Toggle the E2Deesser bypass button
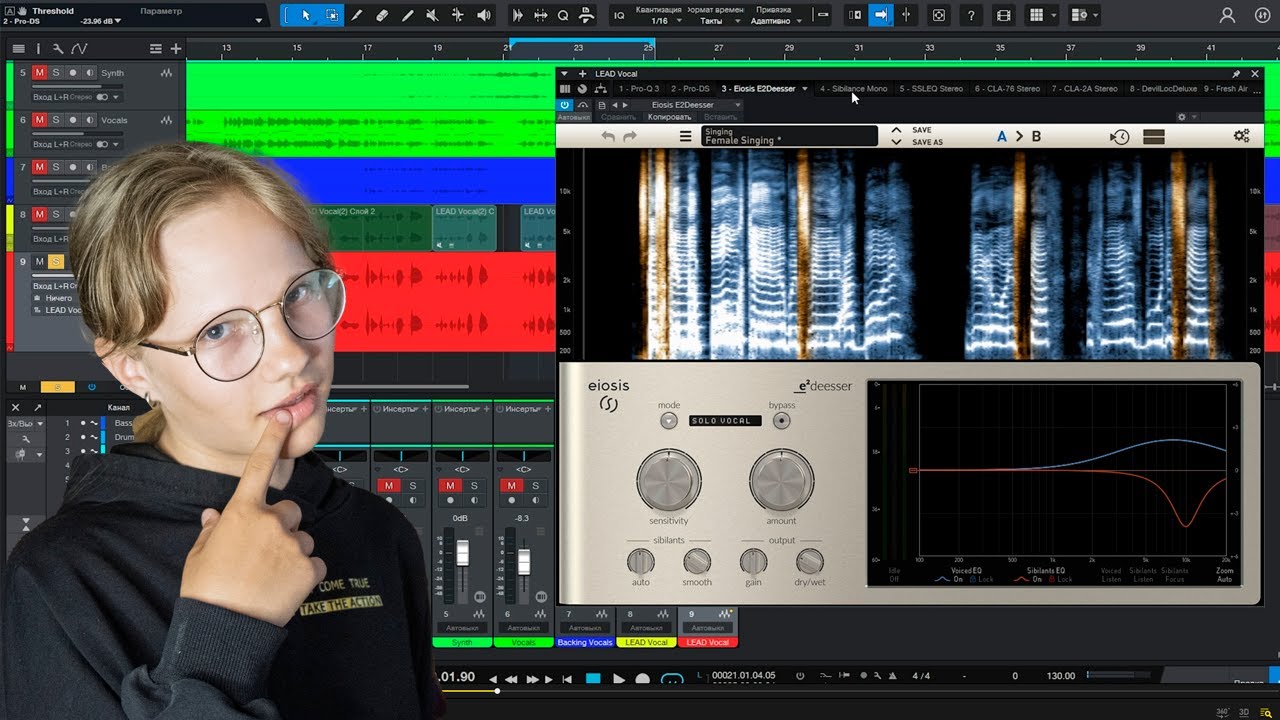 (782, 421)
